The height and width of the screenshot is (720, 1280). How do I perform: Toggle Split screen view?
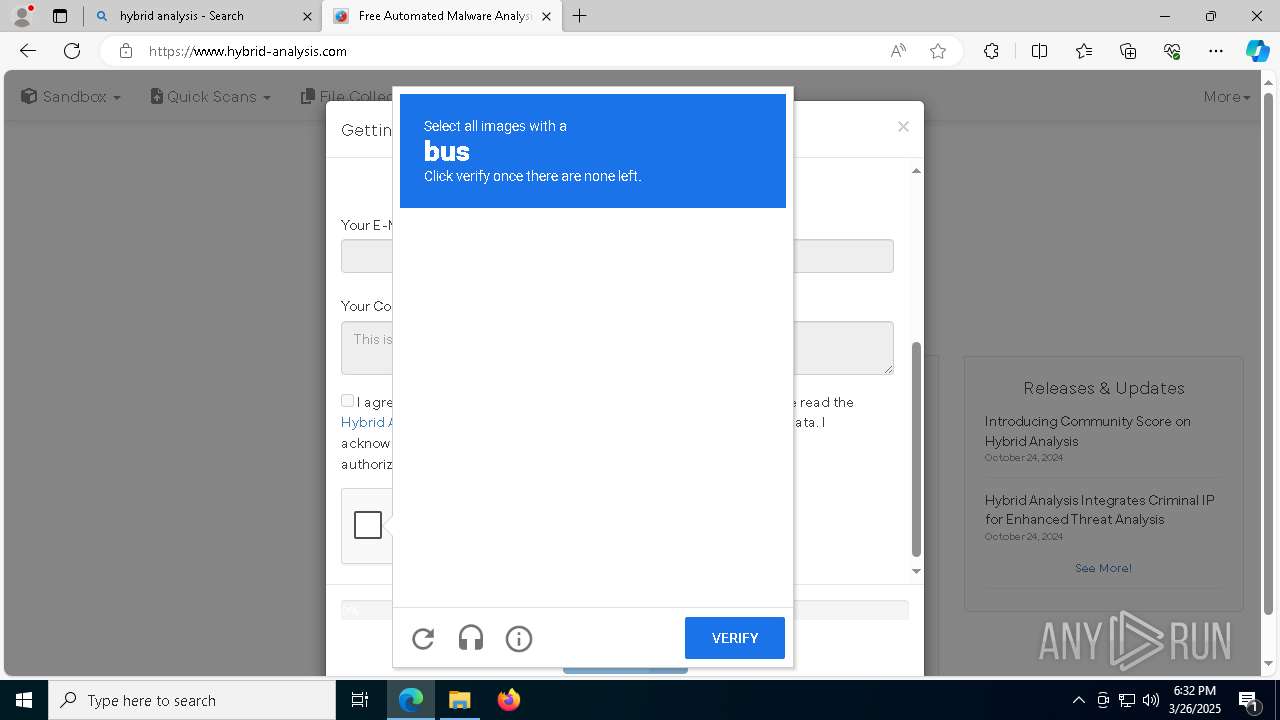tap(1039, 51)
